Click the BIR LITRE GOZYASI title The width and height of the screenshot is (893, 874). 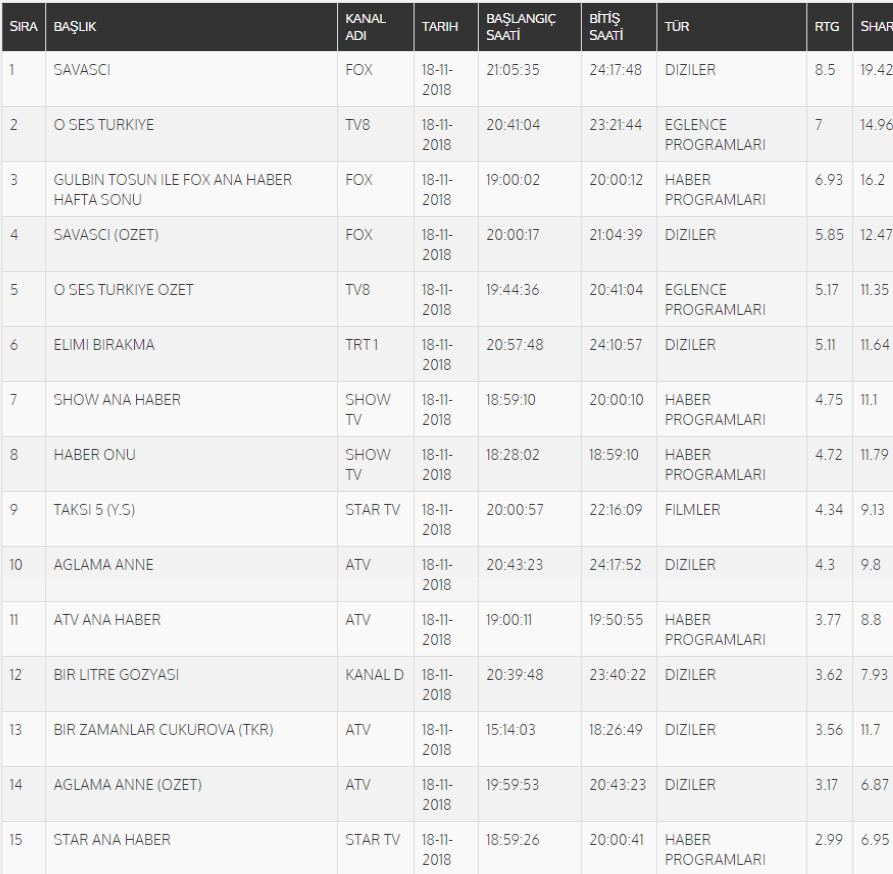[x=116, y=675]
